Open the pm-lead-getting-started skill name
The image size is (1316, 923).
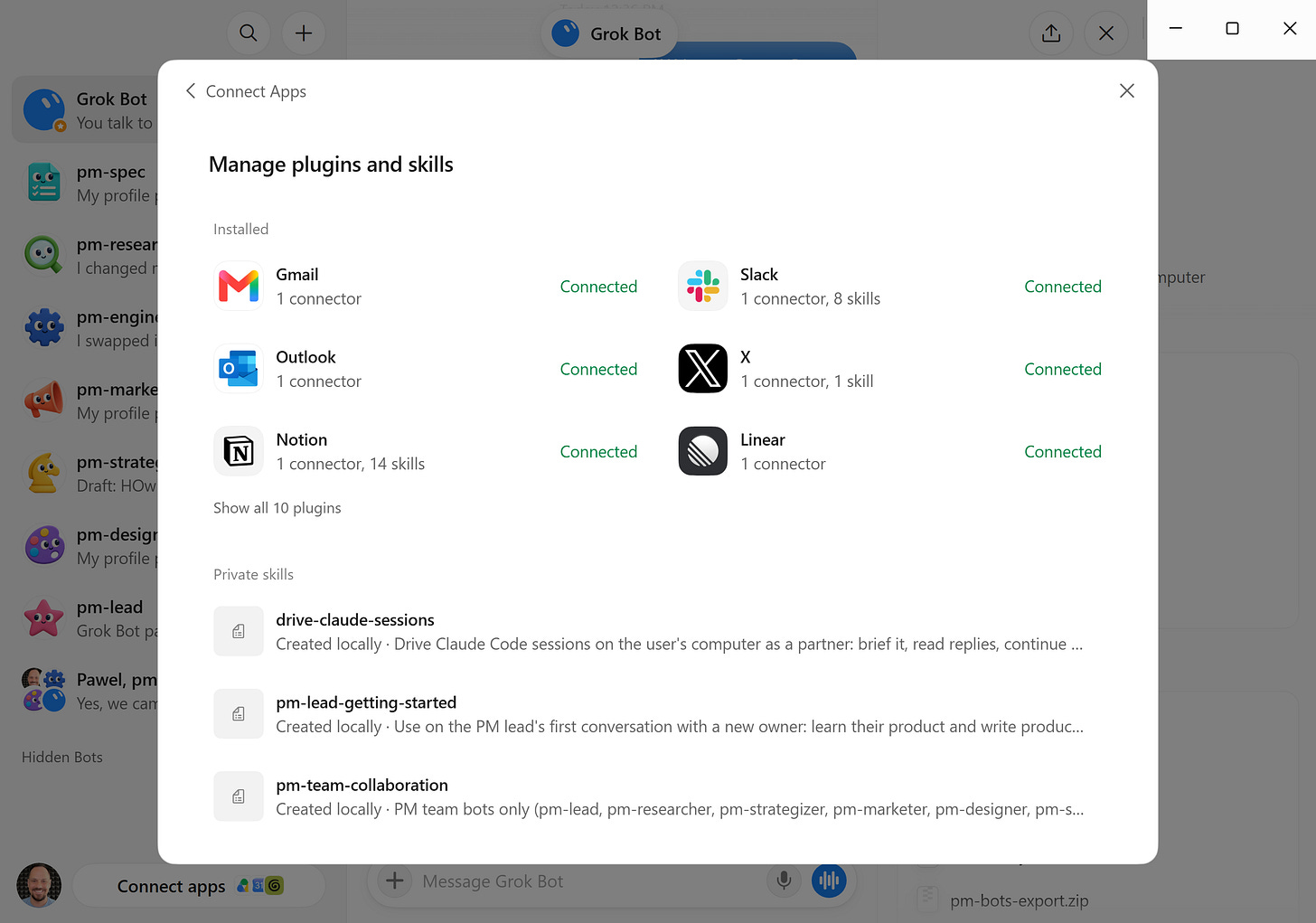click(366, 702)
